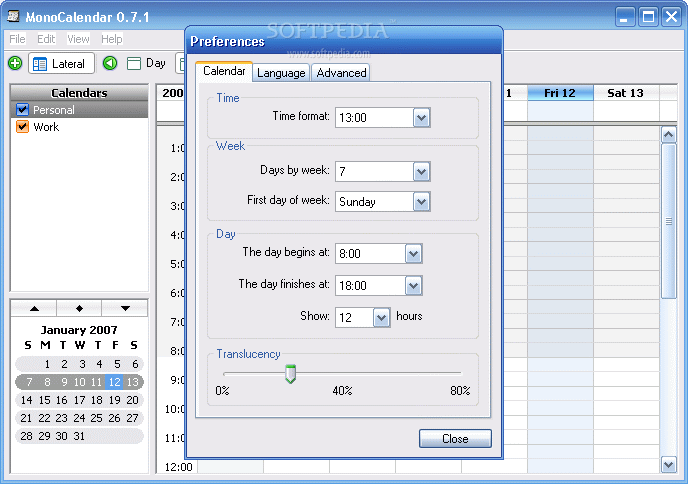Click the scroll down arrow in calendar view

[668, 464]
